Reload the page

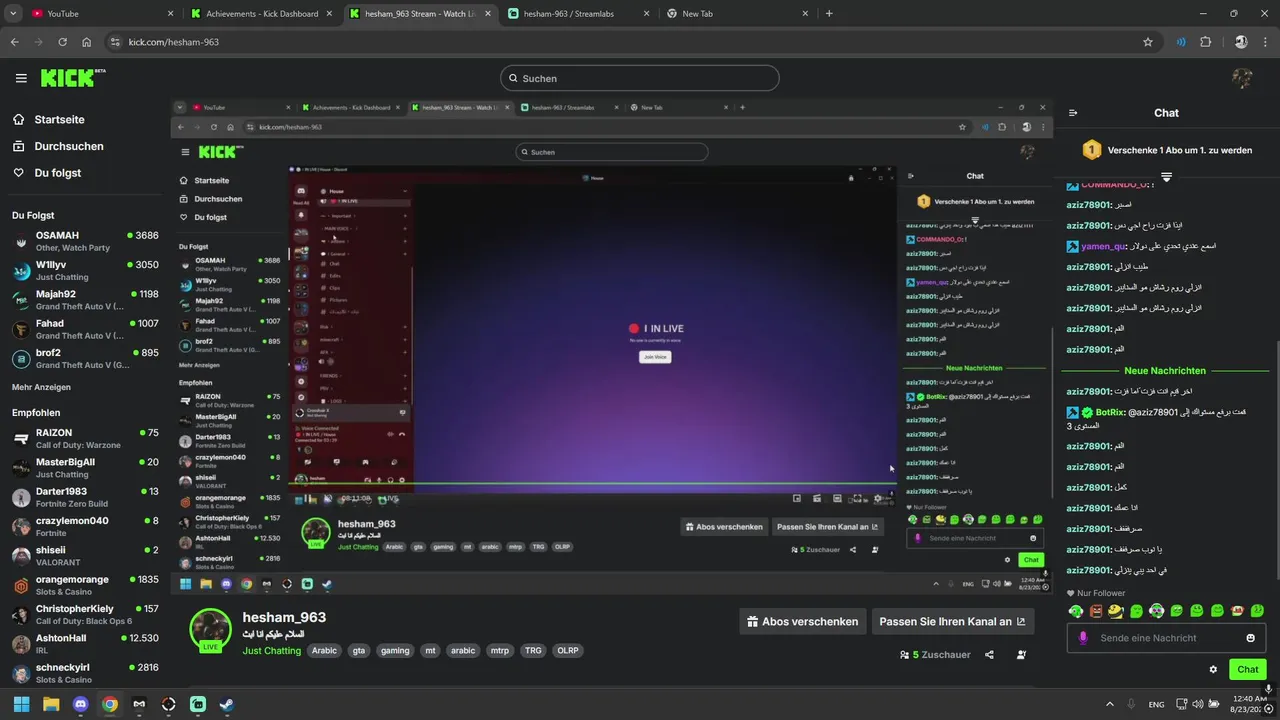coord(62,42)
